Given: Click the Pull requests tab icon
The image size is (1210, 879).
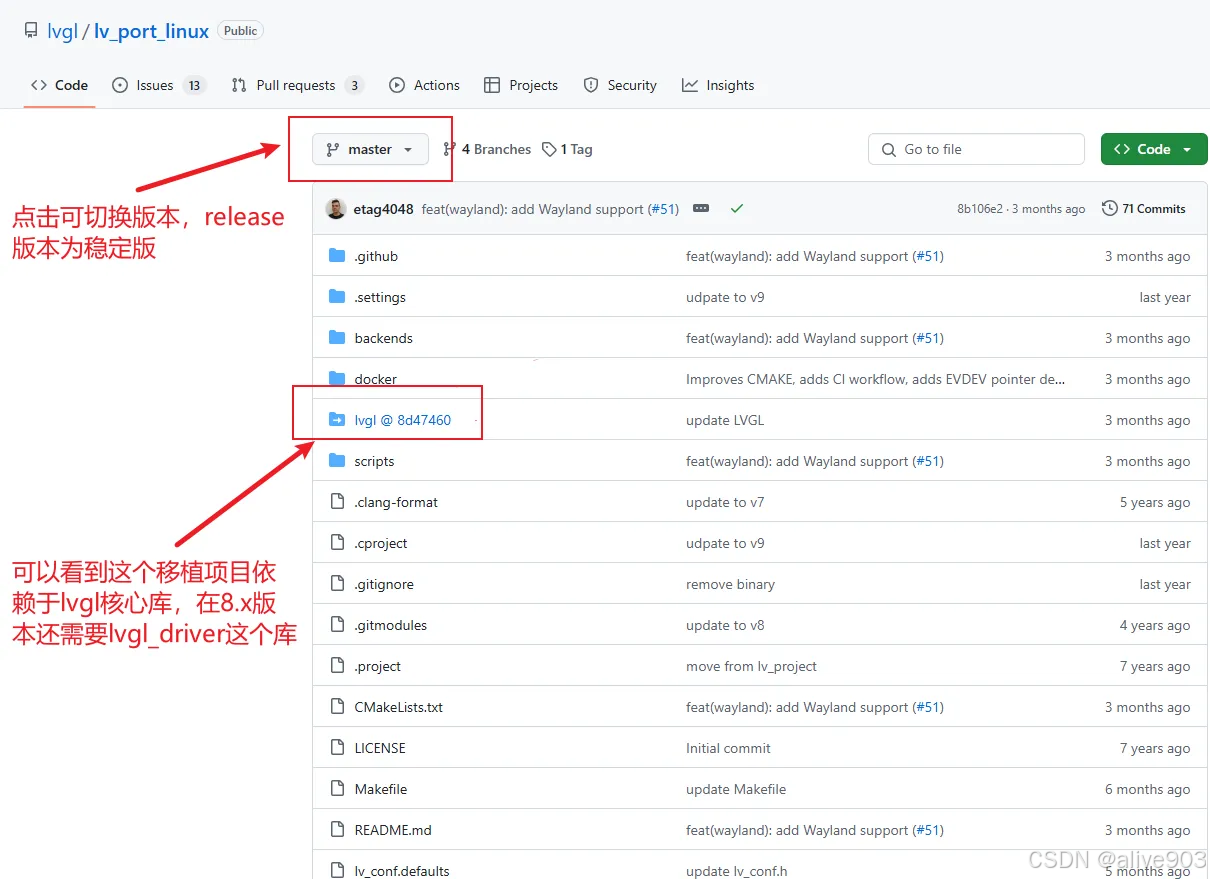Looking at the screenshot, I should pyautogui.click(x=239, y=85).
